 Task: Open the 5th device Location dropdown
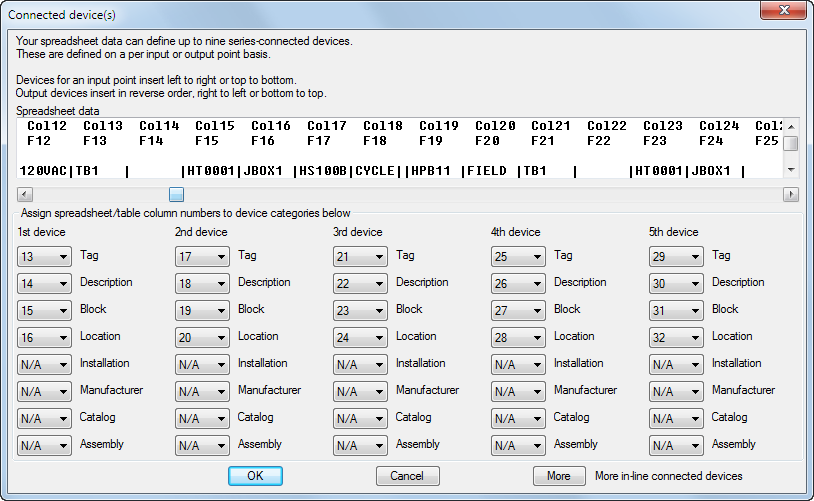pos(676,337)
